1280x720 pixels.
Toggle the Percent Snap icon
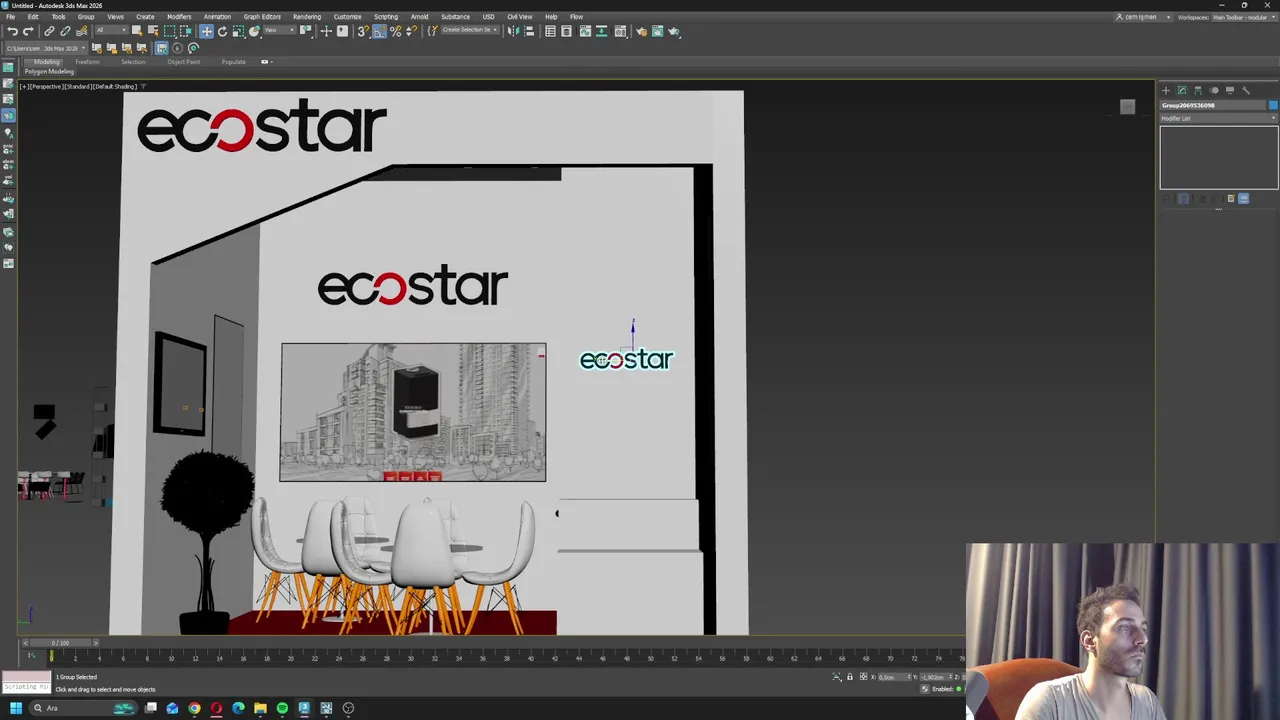pos(395,31)
